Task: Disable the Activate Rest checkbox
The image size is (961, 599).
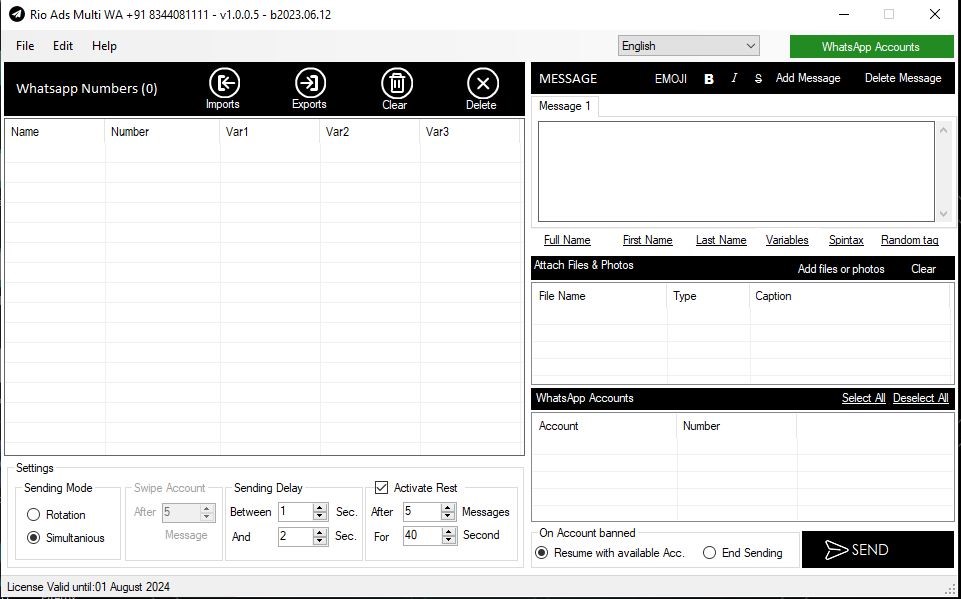Action: [x=381, y=488]
